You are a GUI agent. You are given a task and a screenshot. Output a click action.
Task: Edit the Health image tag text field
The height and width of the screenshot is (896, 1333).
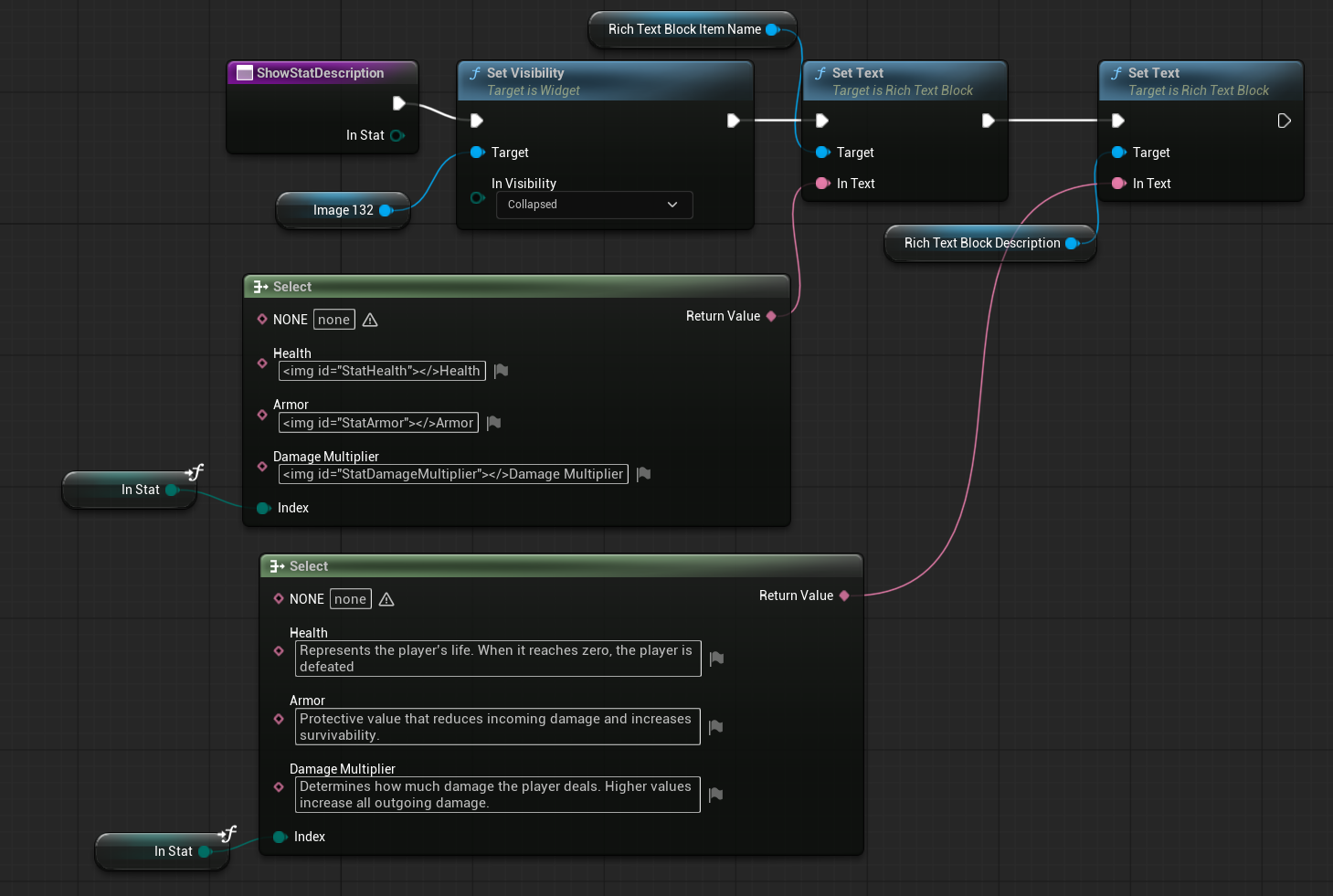coord(381,371)
